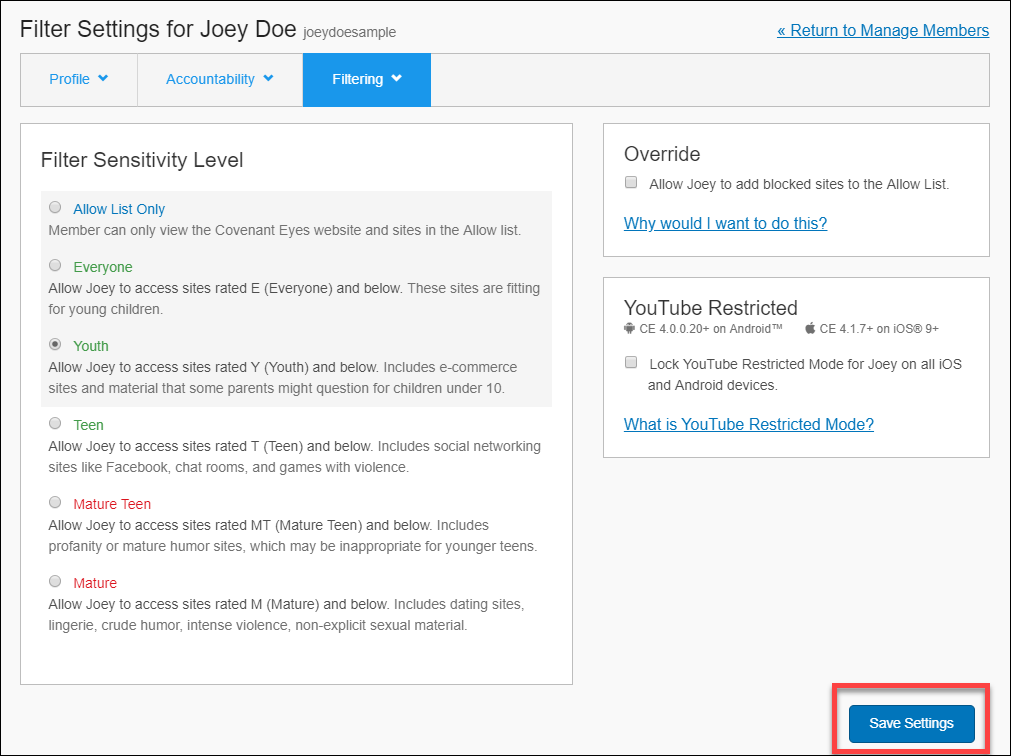Choose the Teen filter level
The width and height of the screenshot is (1011, 756).
pos(55,423)
